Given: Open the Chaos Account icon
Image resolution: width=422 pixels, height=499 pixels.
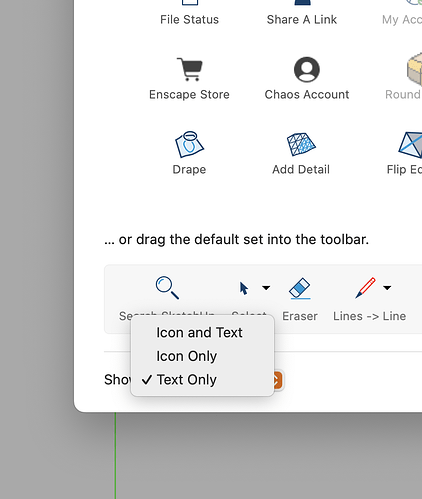Looking at the screenshot, I should (x=307, y=69).
